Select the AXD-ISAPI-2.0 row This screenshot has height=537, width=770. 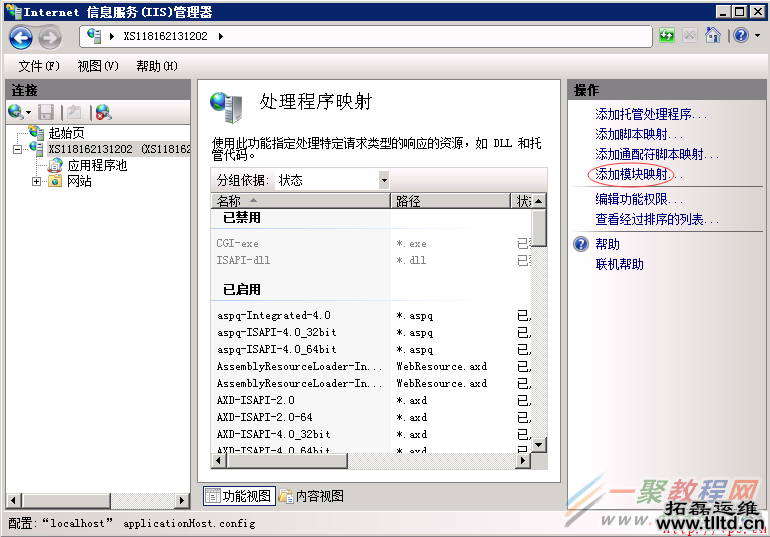[371, 401]
